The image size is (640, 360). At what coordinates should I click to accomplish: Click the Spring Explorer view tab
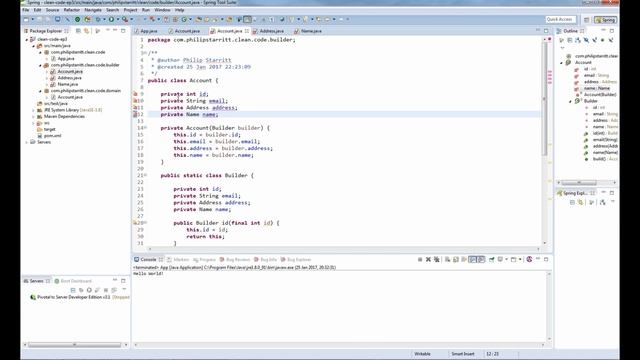pyautogui.click(x=576, y=193)
